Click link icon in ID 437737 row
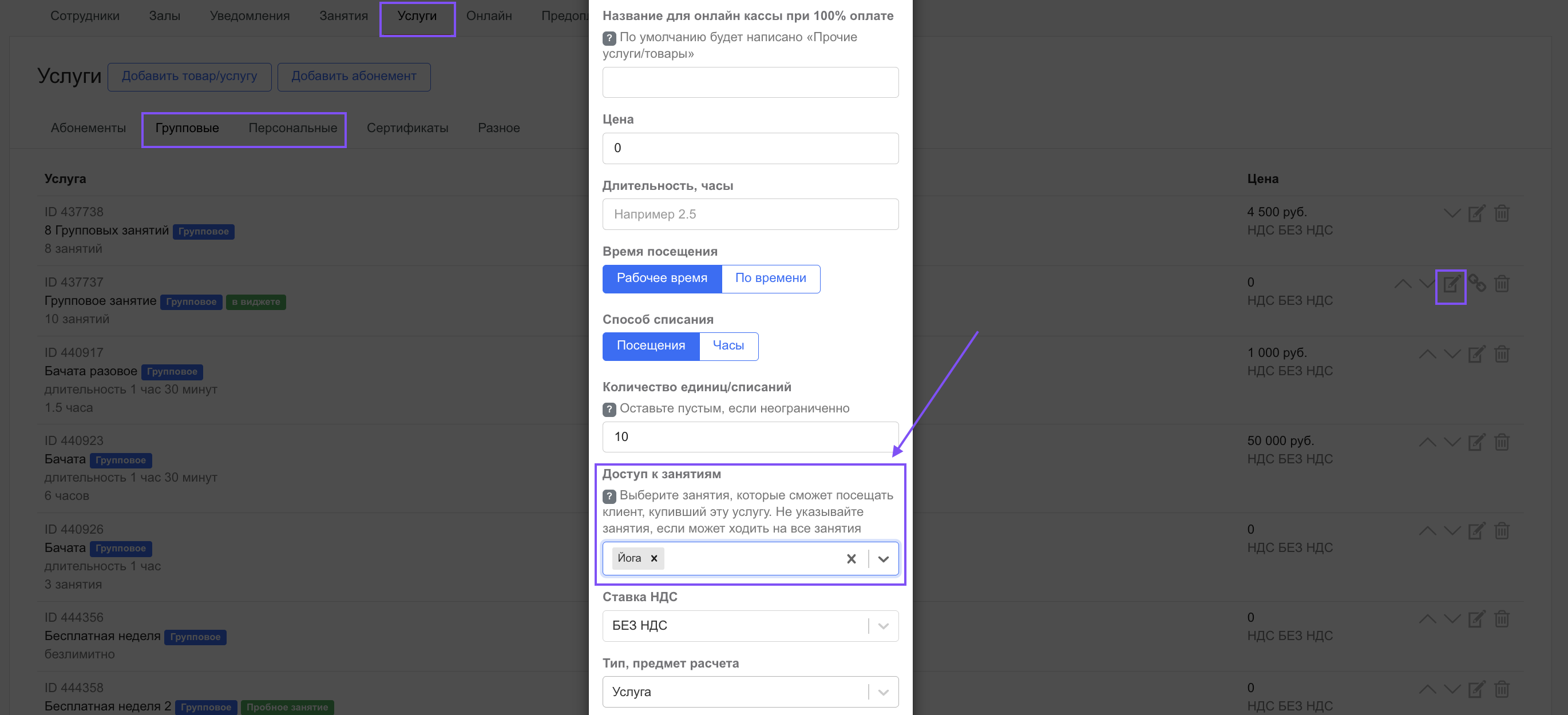The width and height of the screenshot is (1568, 715). 1478,284
